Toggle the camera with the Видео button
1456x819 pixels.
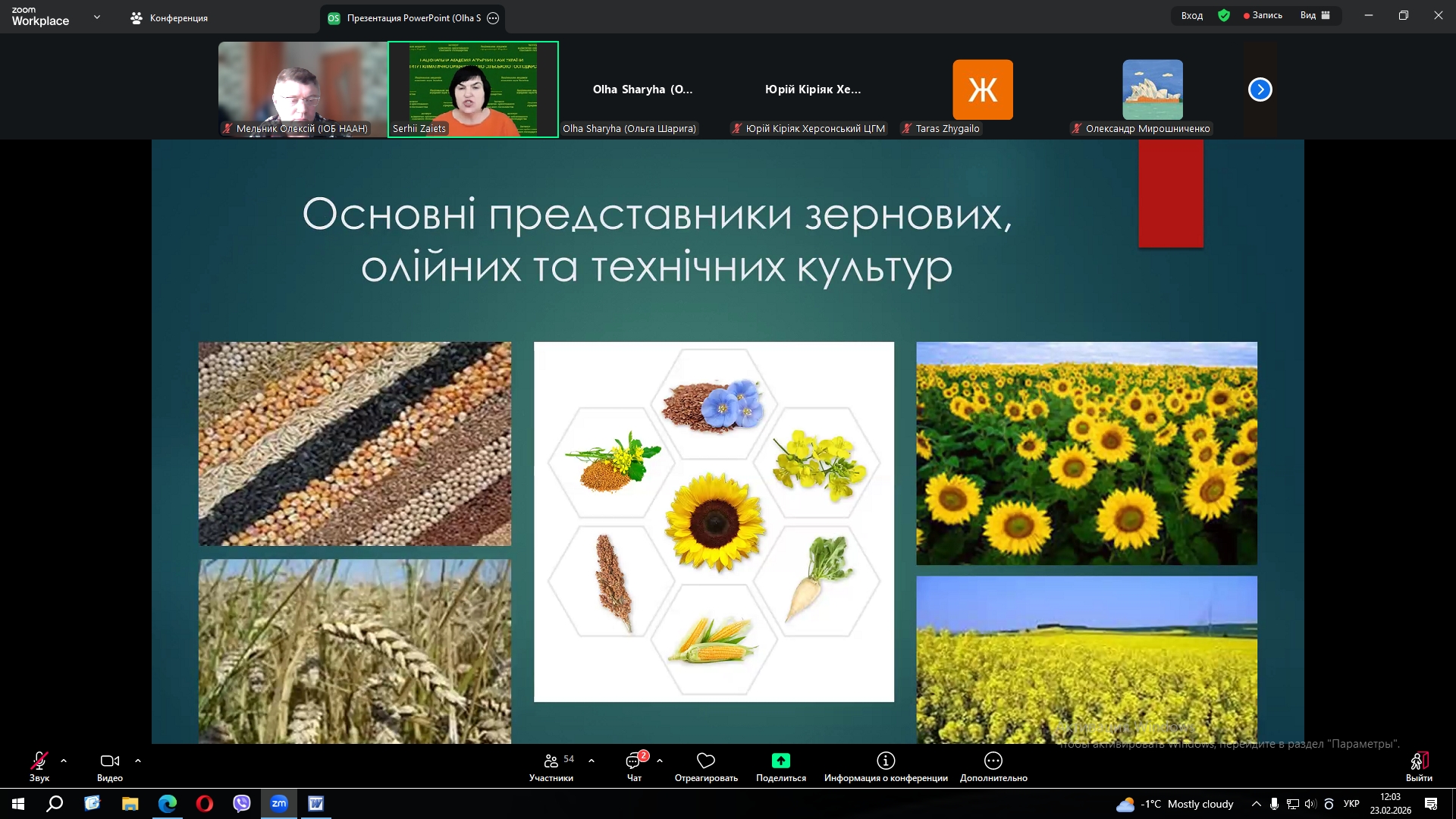point(110,761)
